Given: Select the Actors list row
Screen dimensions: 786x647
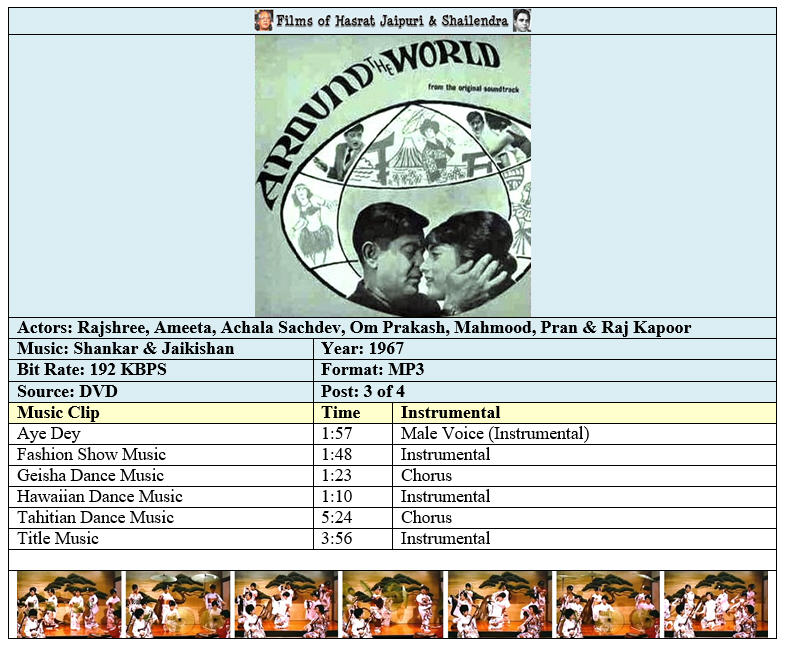Looking at the screenshot, I should tap(392, 328).
